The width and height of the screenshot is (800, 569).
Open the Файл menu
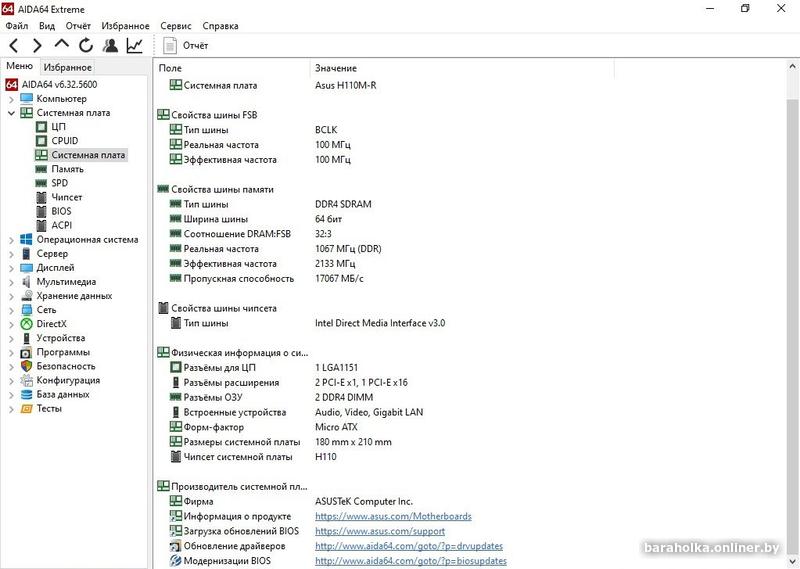[x=17, y=26]
